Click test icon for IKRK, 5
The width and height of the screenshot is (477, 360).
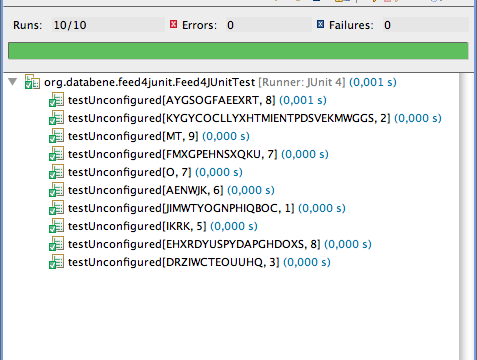click(56, 226)
